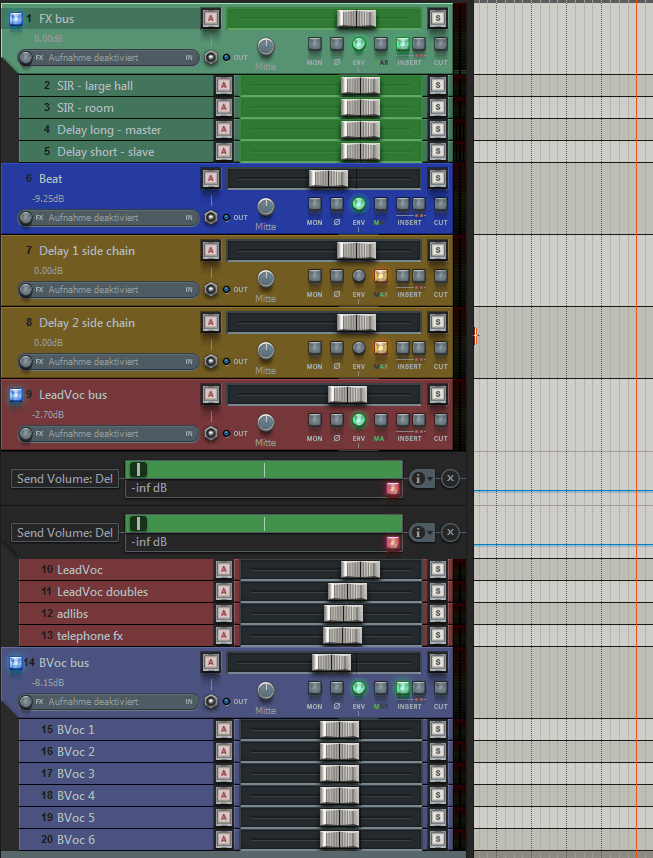The height and width of the screenshot is (858, 653).
Task: Open input field on BVoc bus
Action: (108, 702)
